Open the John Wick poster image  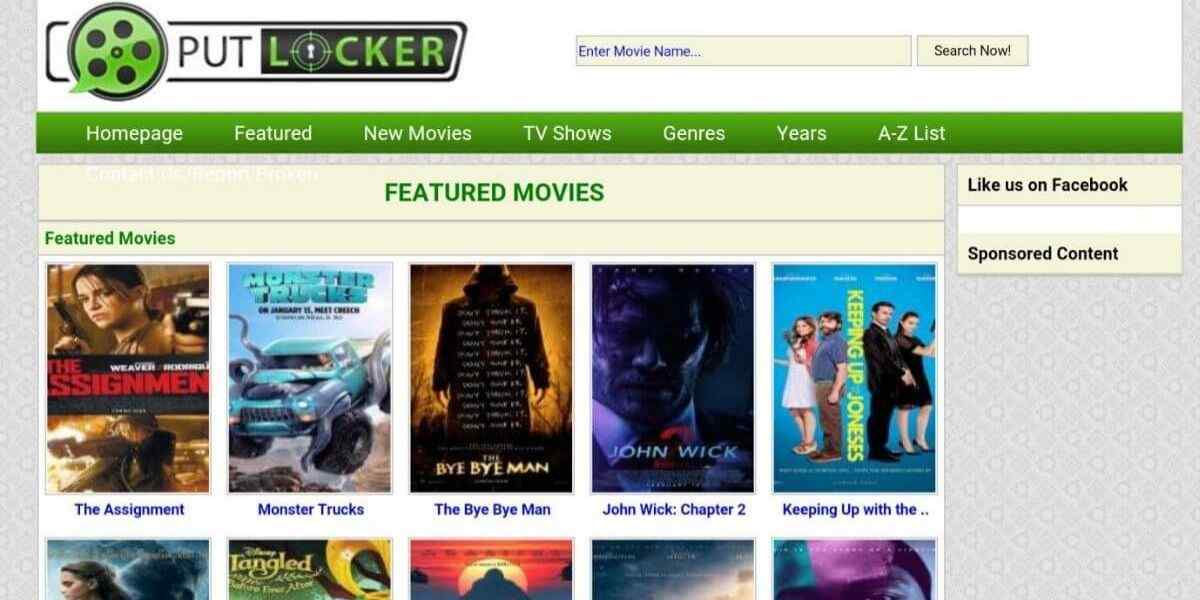pyautogui.click(x=673, y=378)
